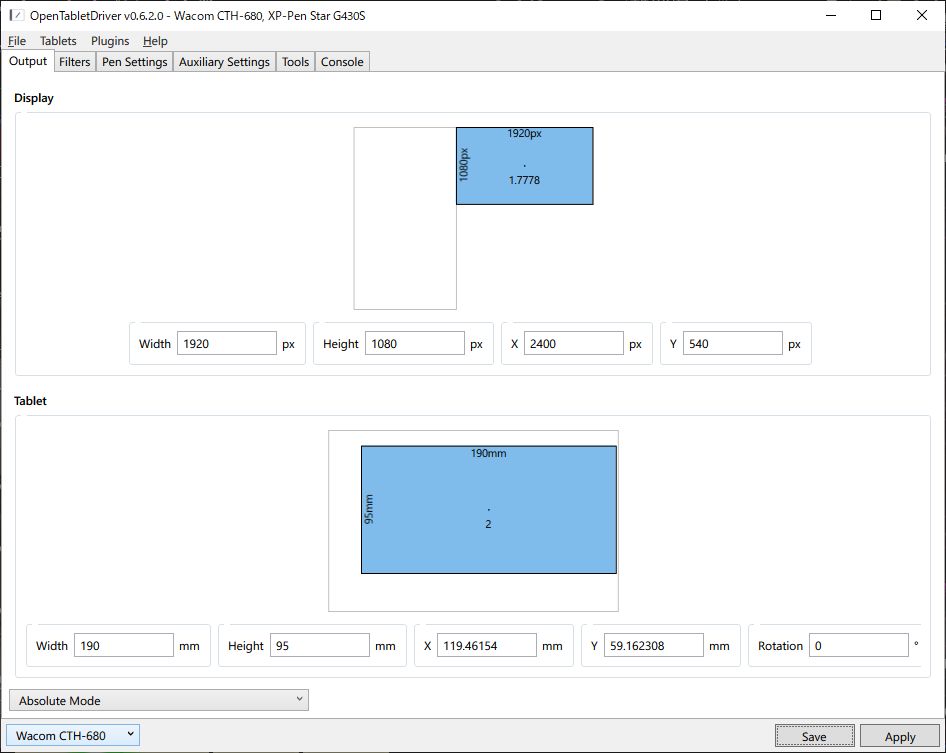Click the 95mm vertical label on tablet area
Viewport: 946px width, 753px height.
[x=369, y=509]
